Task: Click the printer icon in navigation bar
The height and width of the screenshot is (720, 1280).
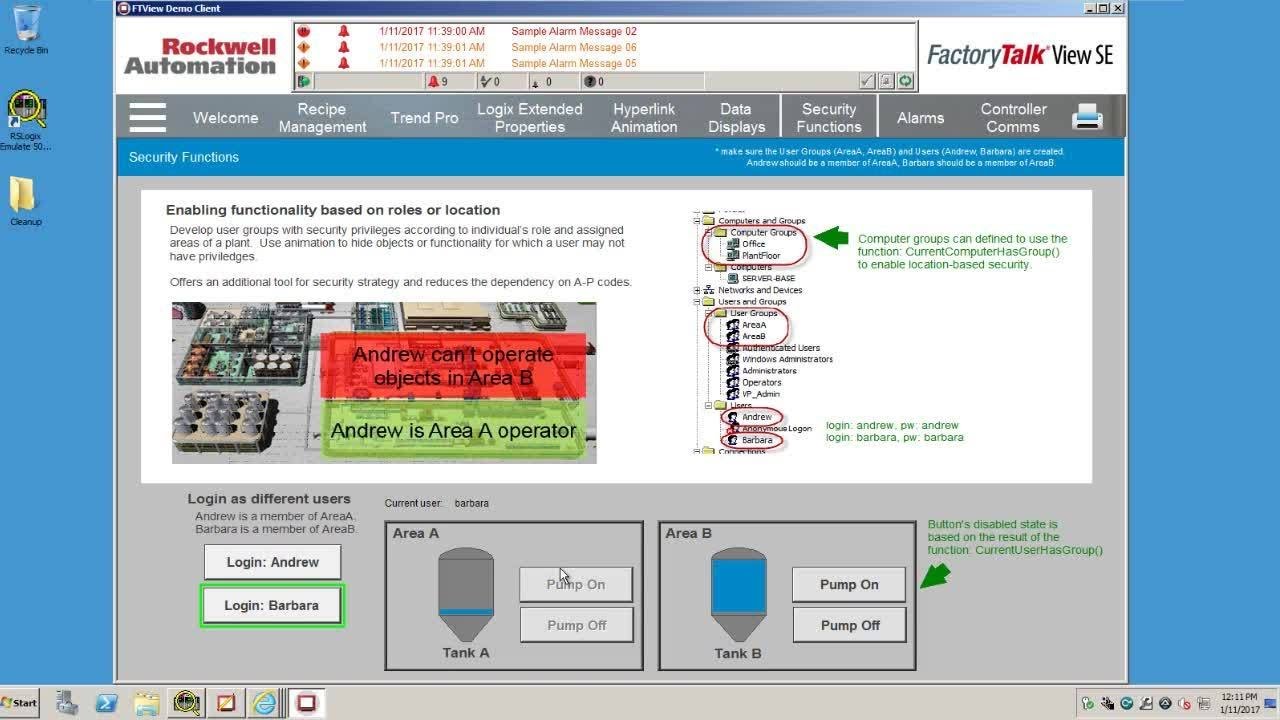Action: [x=1087, y=117]
